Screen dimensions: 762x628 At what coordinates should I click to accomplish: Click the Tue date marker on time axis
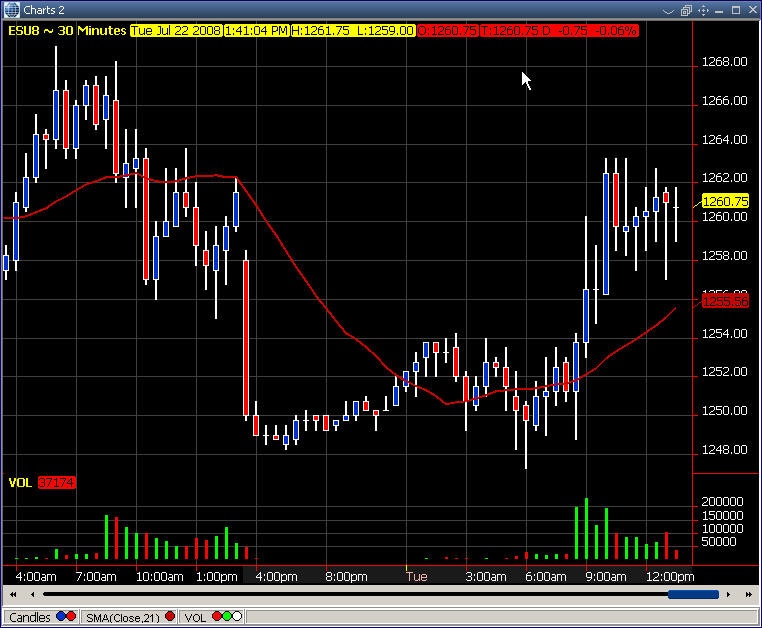coord(416,577)
